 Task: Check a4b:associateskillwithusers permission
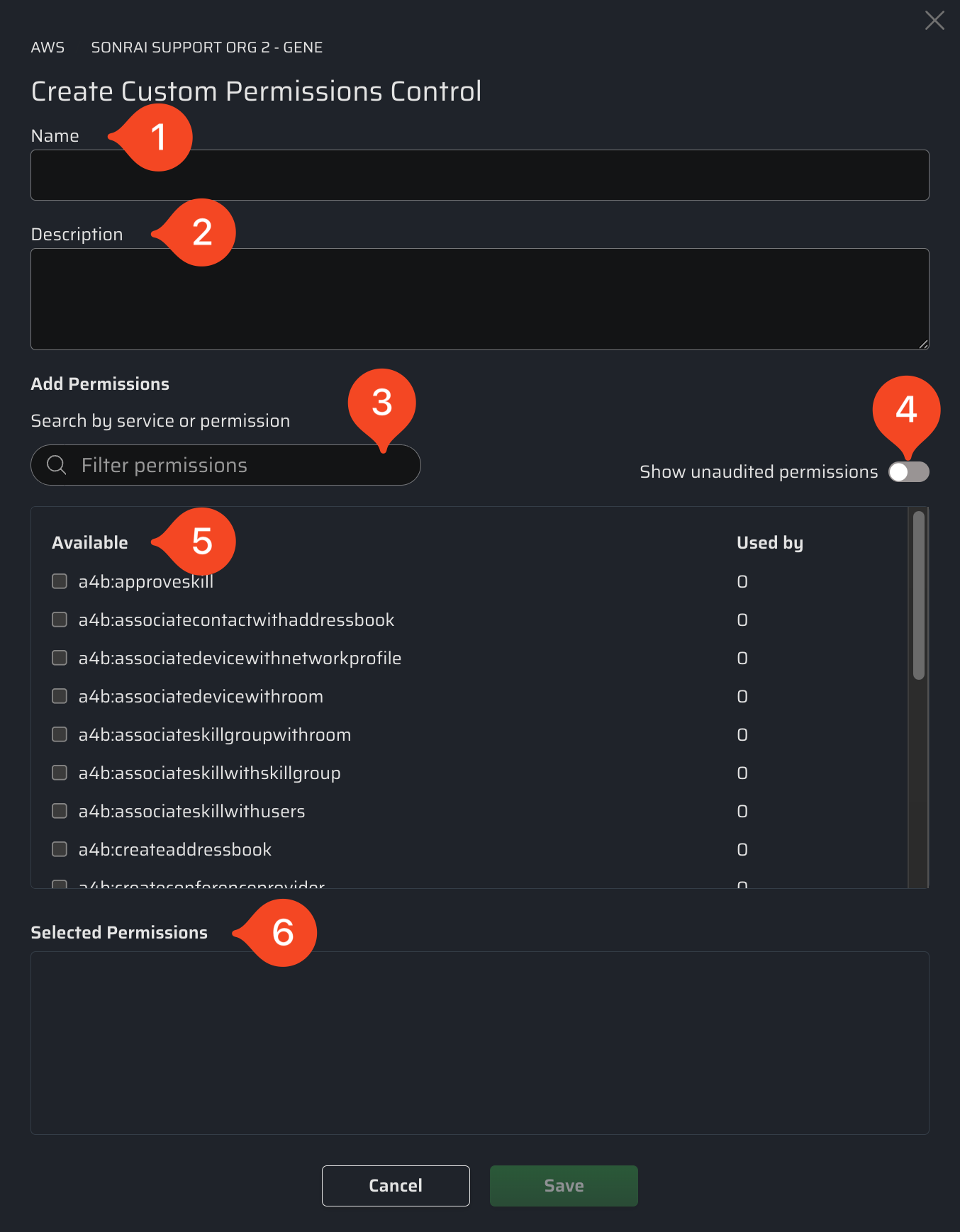(x=60, y=811)
